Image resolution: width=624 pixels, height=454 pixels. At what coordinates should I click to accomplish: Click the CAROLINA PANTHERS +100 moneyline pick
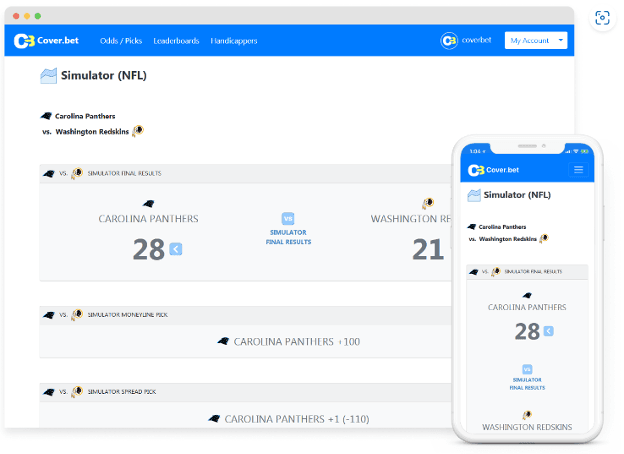coord(297,342)
